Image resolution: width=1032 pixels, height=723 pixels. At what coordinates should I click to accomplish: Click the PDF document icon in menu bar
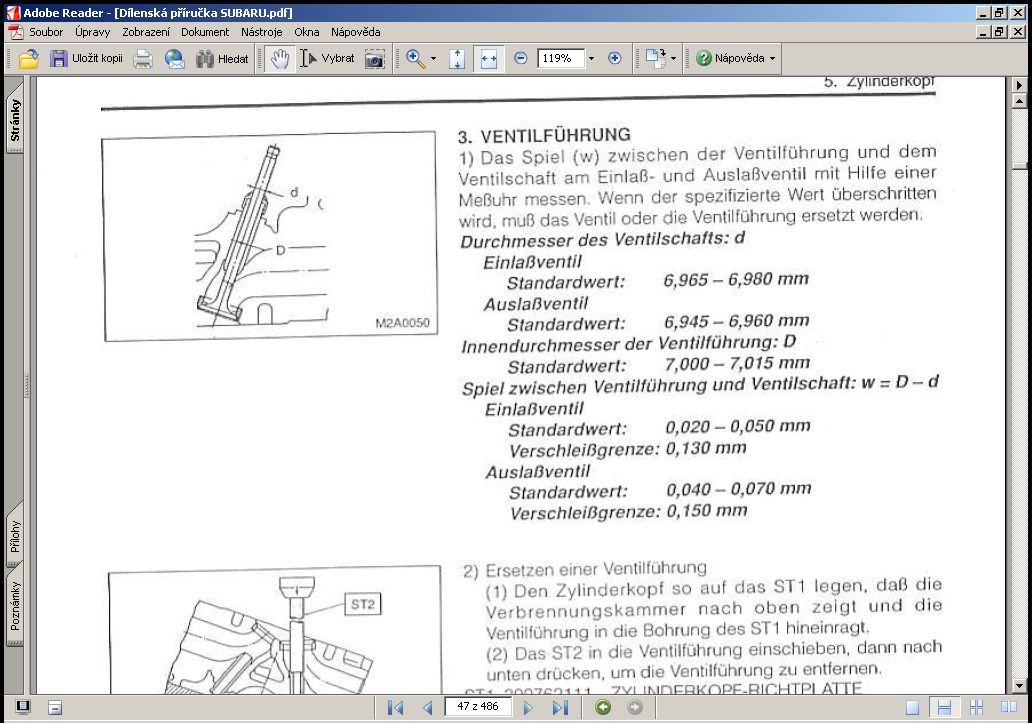[16, 32]
